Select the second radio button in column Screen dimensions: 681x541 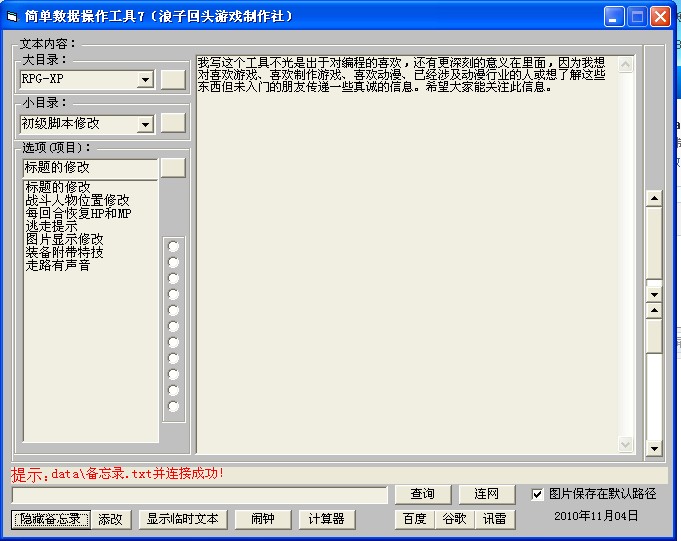(x=173, y=262)
